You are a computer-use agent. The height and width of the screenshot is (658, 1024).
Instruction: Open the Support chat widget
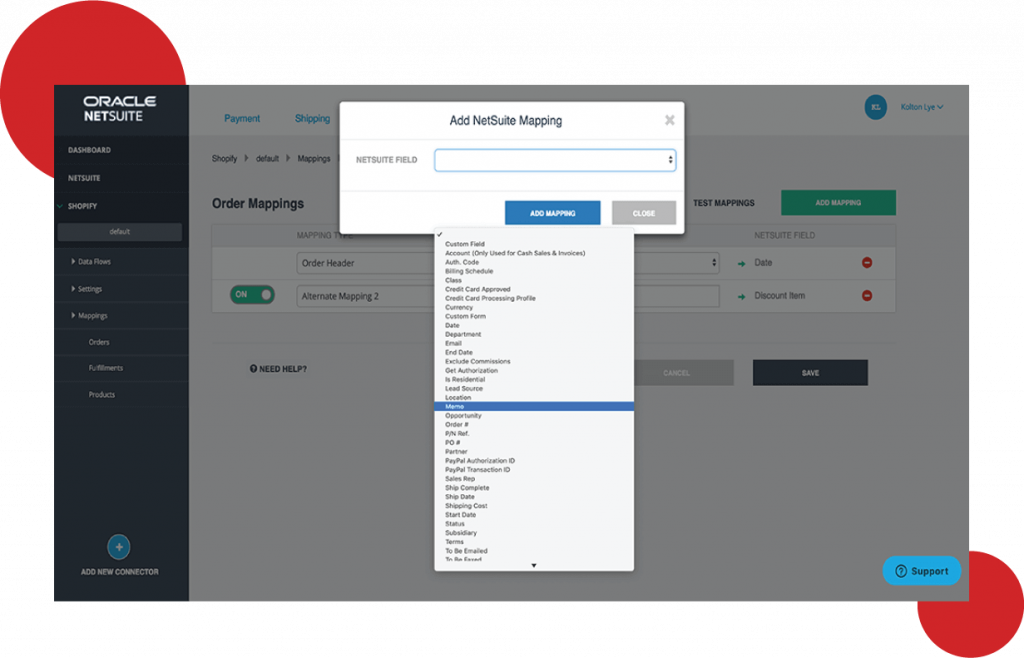point(921,571)
